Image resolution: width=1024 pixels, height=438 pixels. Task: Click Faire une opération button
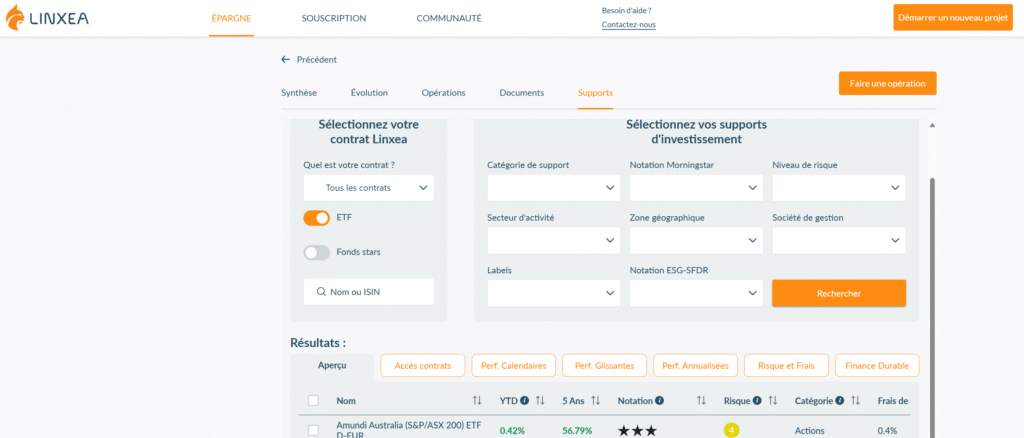coord(887,83)
